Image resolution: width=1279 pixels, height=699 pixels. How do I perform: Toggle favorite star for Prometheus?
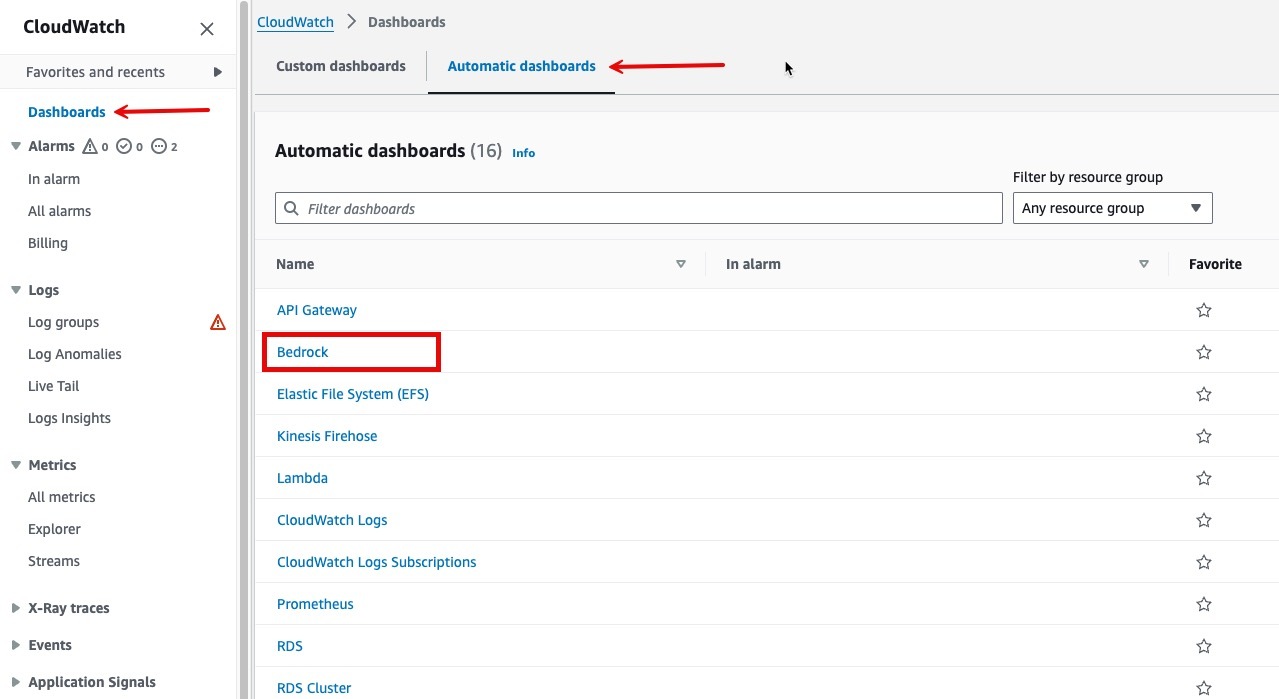coord(1204,604)
